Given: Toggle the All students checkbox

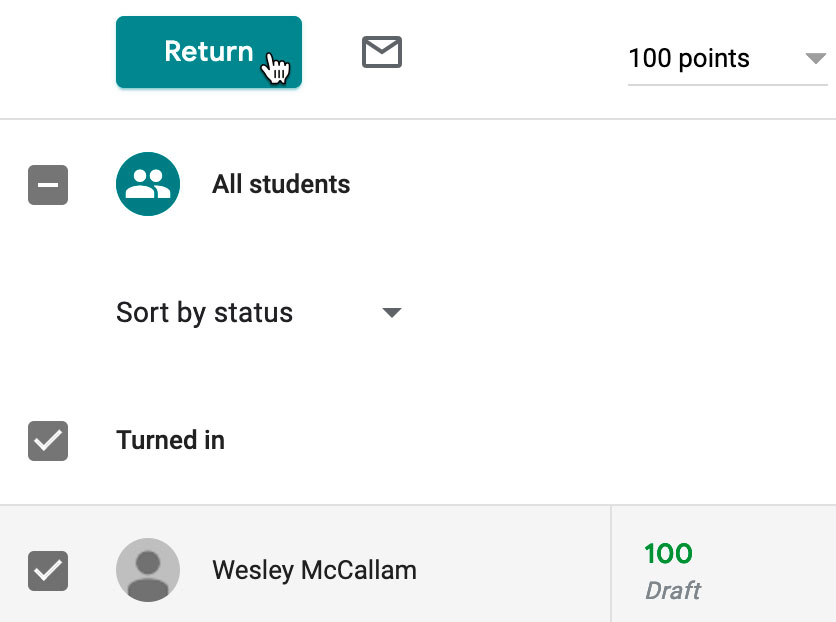Looking at the screenshot, I should point(48,185).
